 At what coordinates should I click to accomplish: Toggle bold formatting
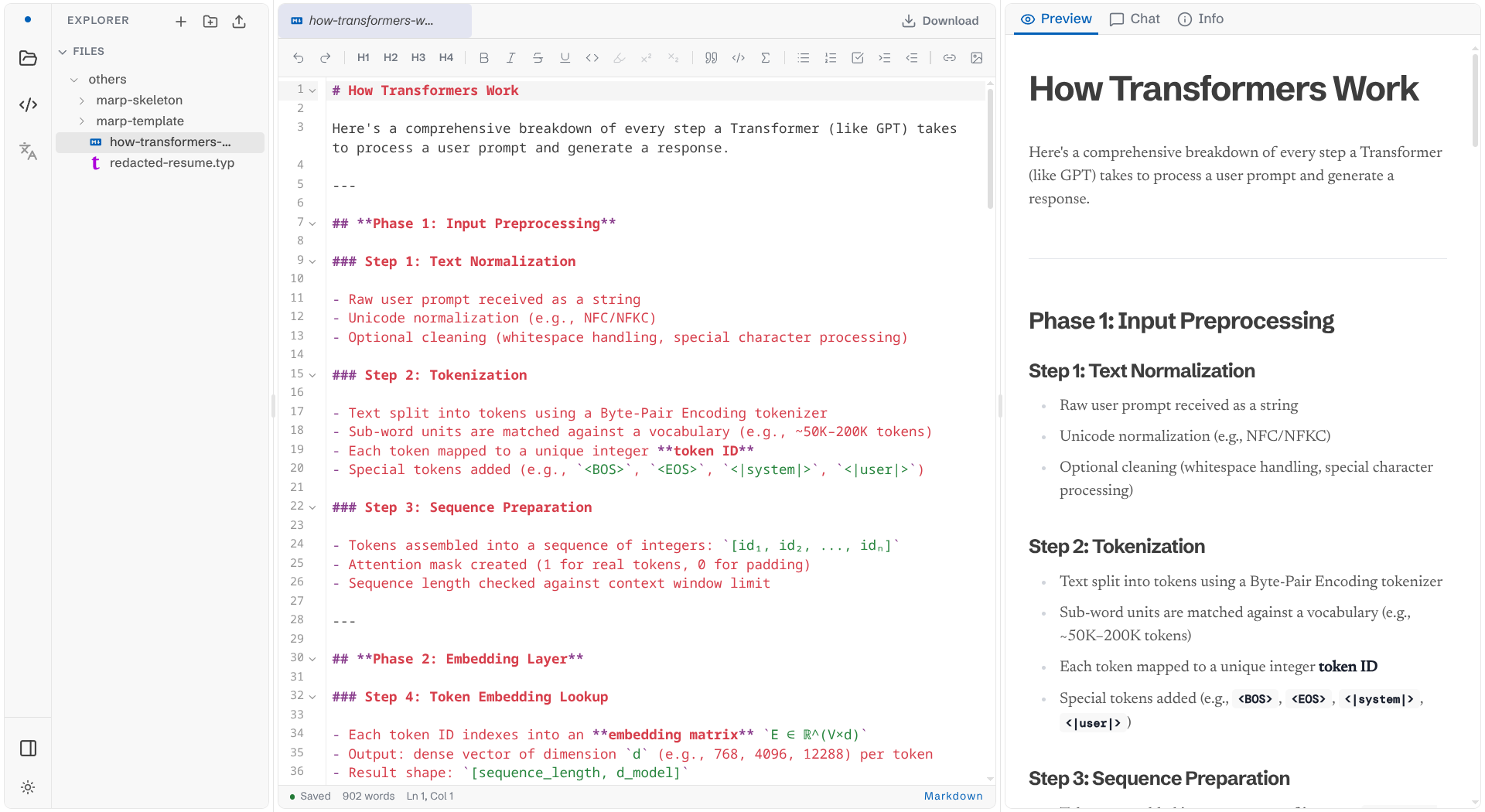point(484,58)
